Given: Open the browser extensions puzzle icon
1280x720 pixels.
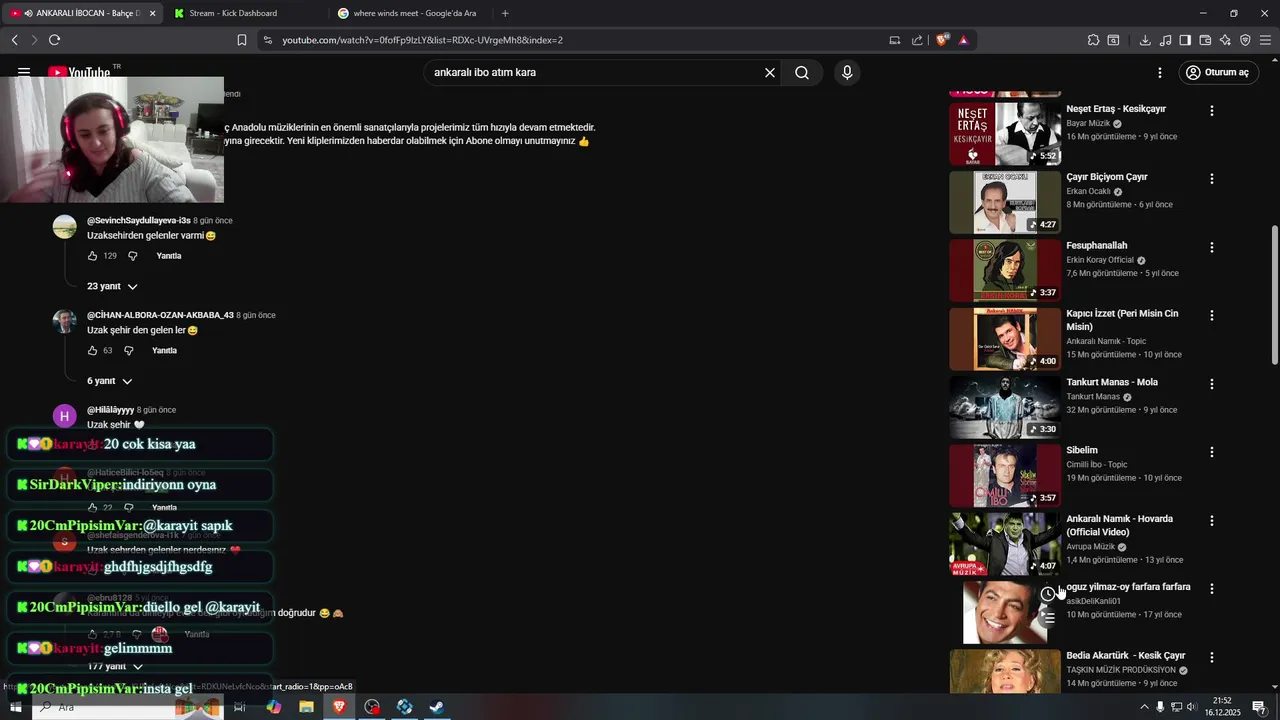Looking at the screenshot, I should 1094,40.
